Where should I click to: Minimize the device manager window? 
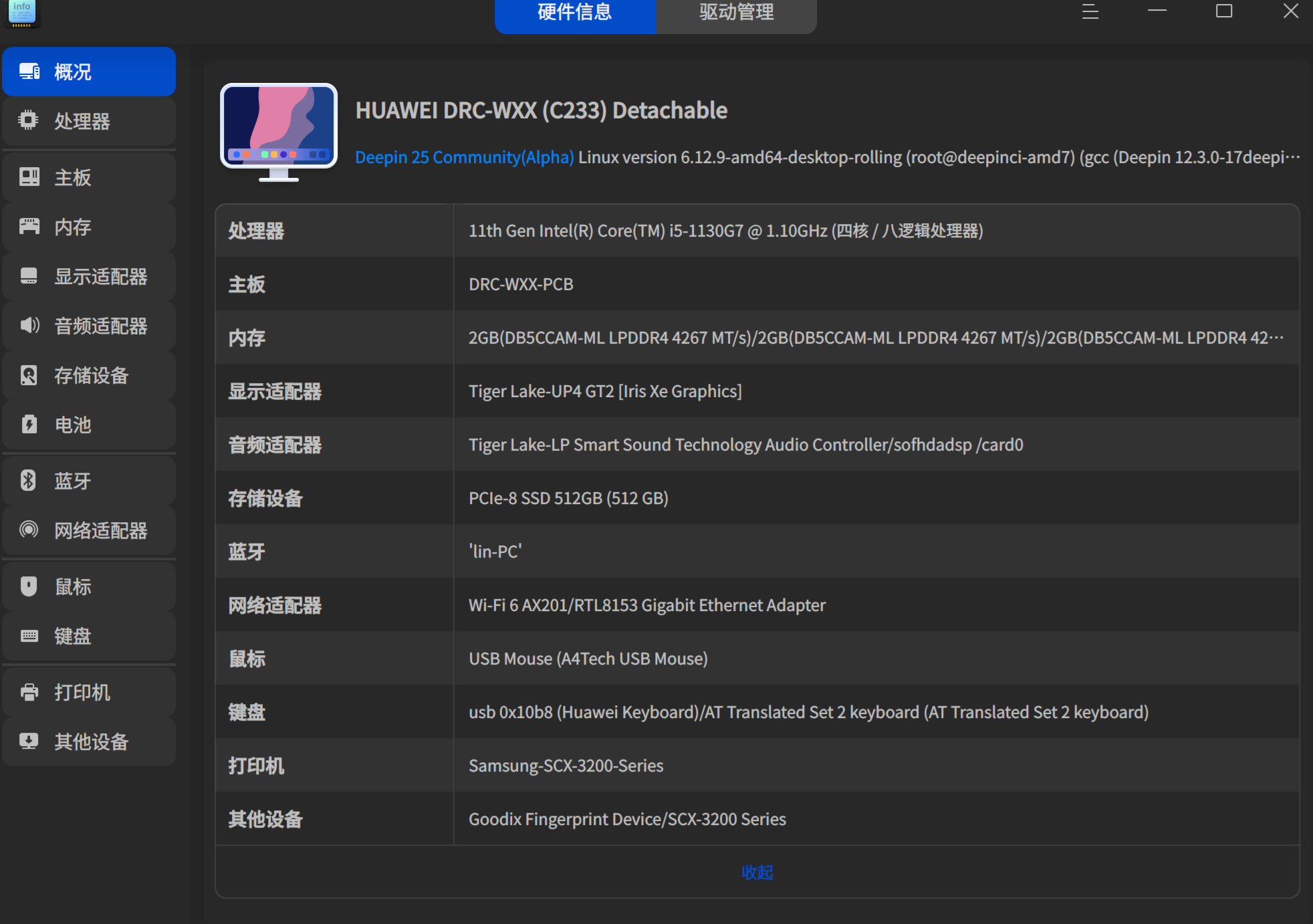click(1157, 11)
